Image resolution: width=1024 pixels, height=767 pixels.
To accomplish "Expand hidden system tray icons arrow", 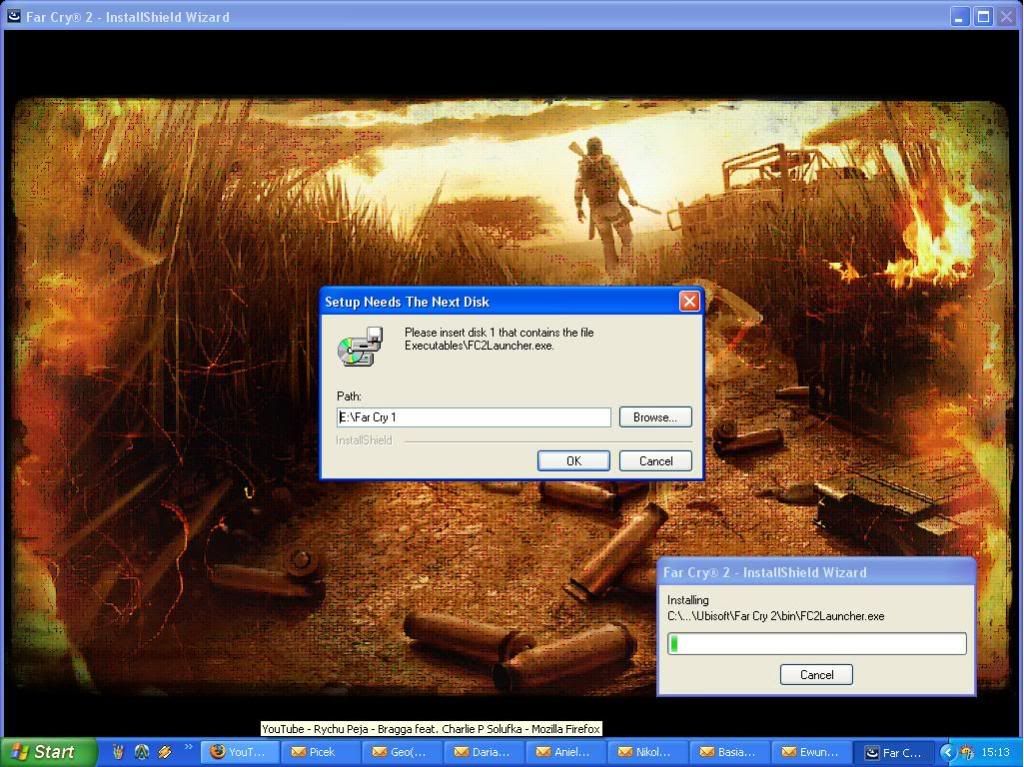I will (x=946, y=753).
